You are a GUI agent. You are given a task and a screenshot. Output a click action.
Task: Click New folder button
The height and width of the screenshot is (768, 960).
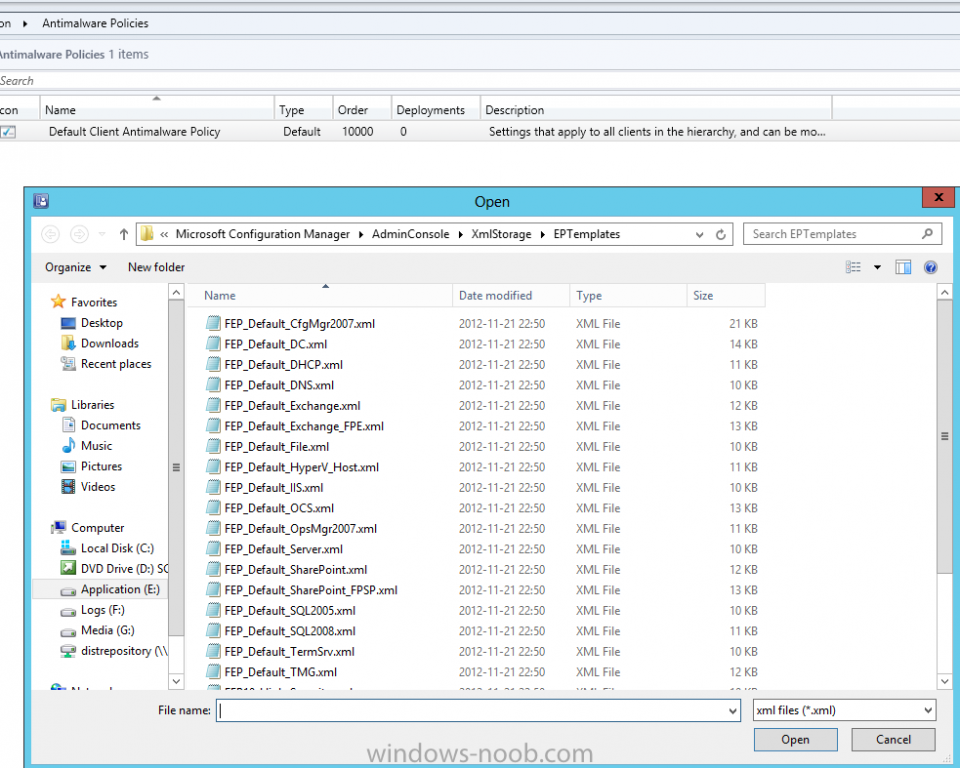coord(156,267)
